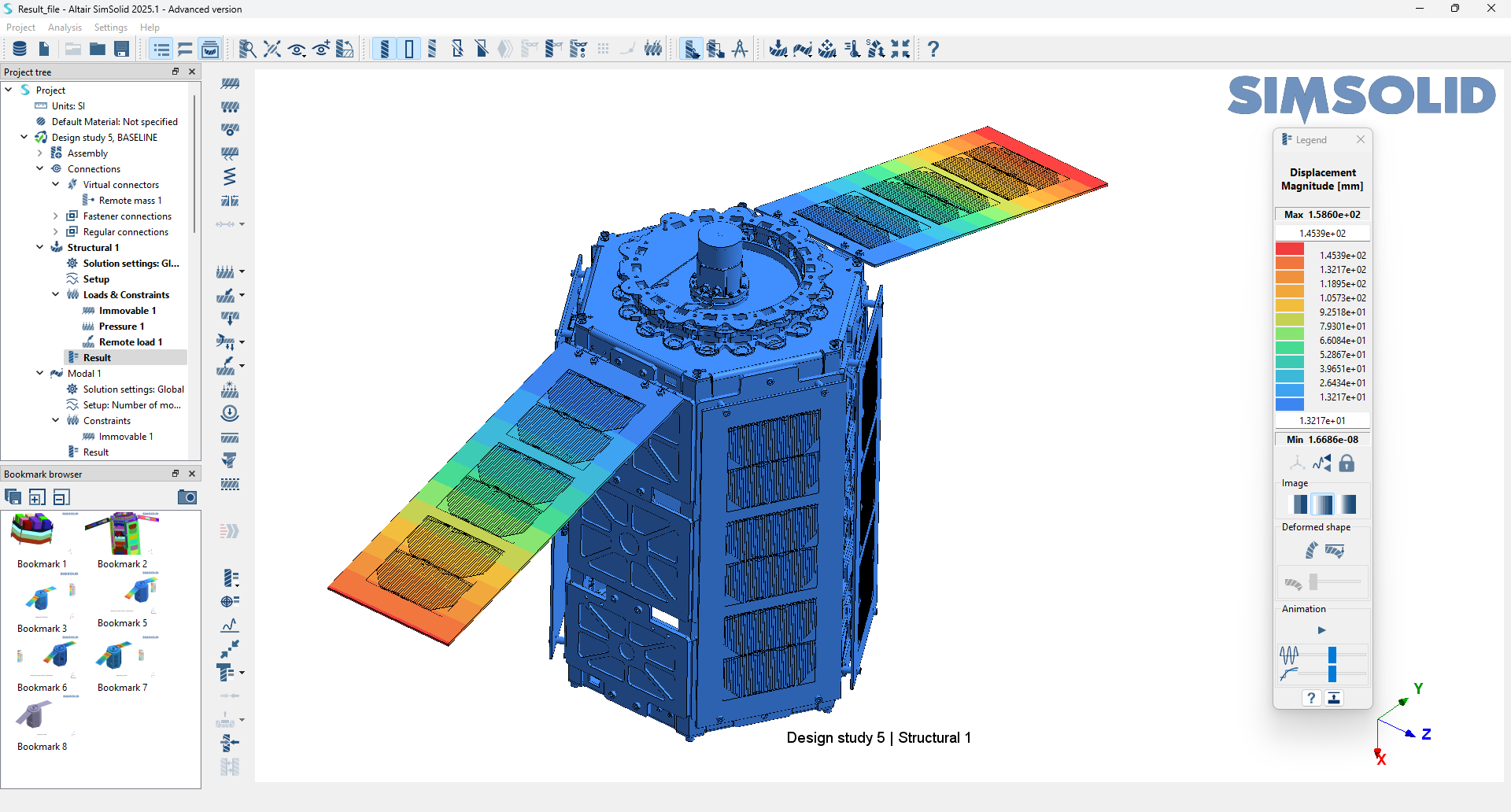Click the gravity load circle-arrow icon
Viewport: 1511px width, 812px height.
[230, 413]
